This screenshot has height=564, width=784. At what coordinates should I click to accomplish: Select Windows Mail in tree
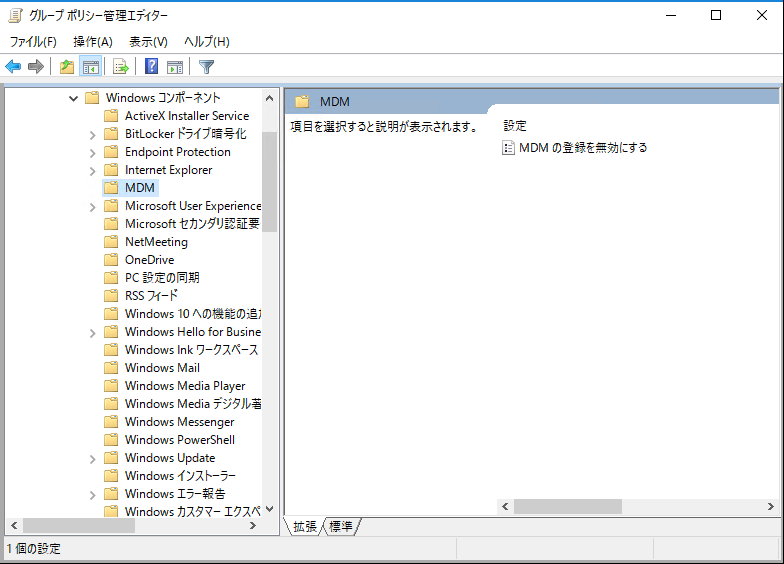coord(162,368)
